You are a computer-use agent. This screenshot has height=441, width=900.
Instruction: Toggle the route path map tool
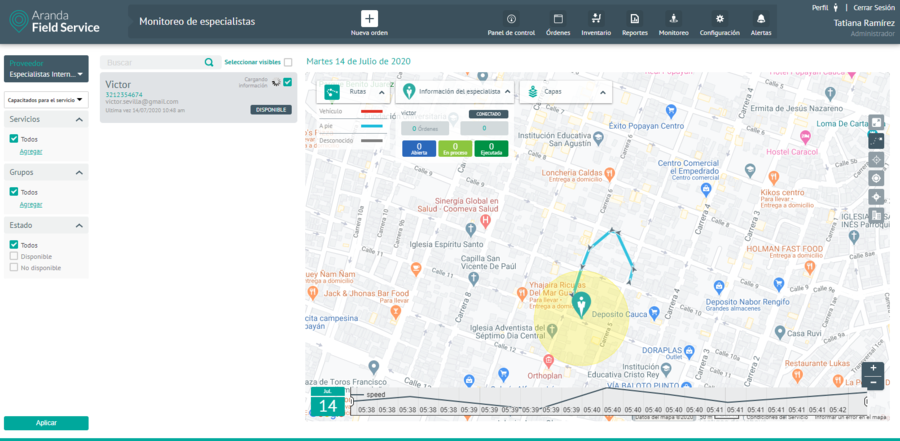point(876,141)
